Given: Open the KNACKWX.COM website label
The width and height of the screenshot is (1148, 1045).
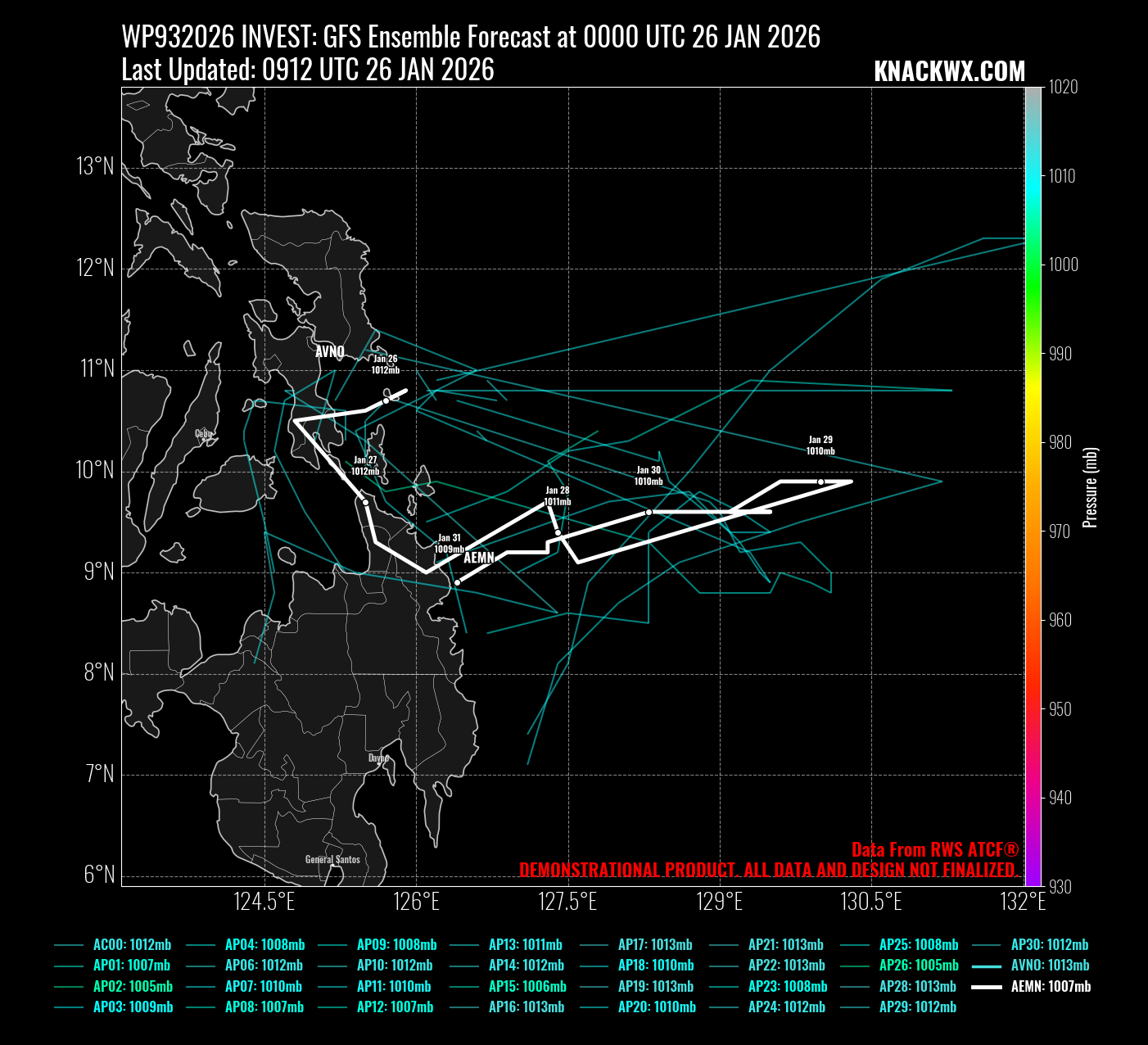Looking at the screenshot, I should (949, 71).
